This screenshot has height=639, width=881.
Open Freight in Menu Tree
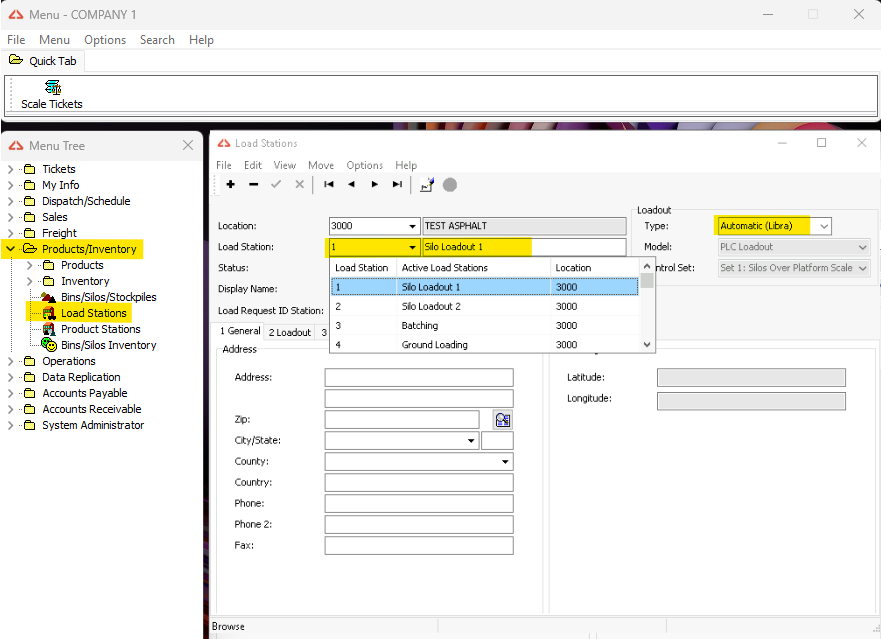click(59, 233)
